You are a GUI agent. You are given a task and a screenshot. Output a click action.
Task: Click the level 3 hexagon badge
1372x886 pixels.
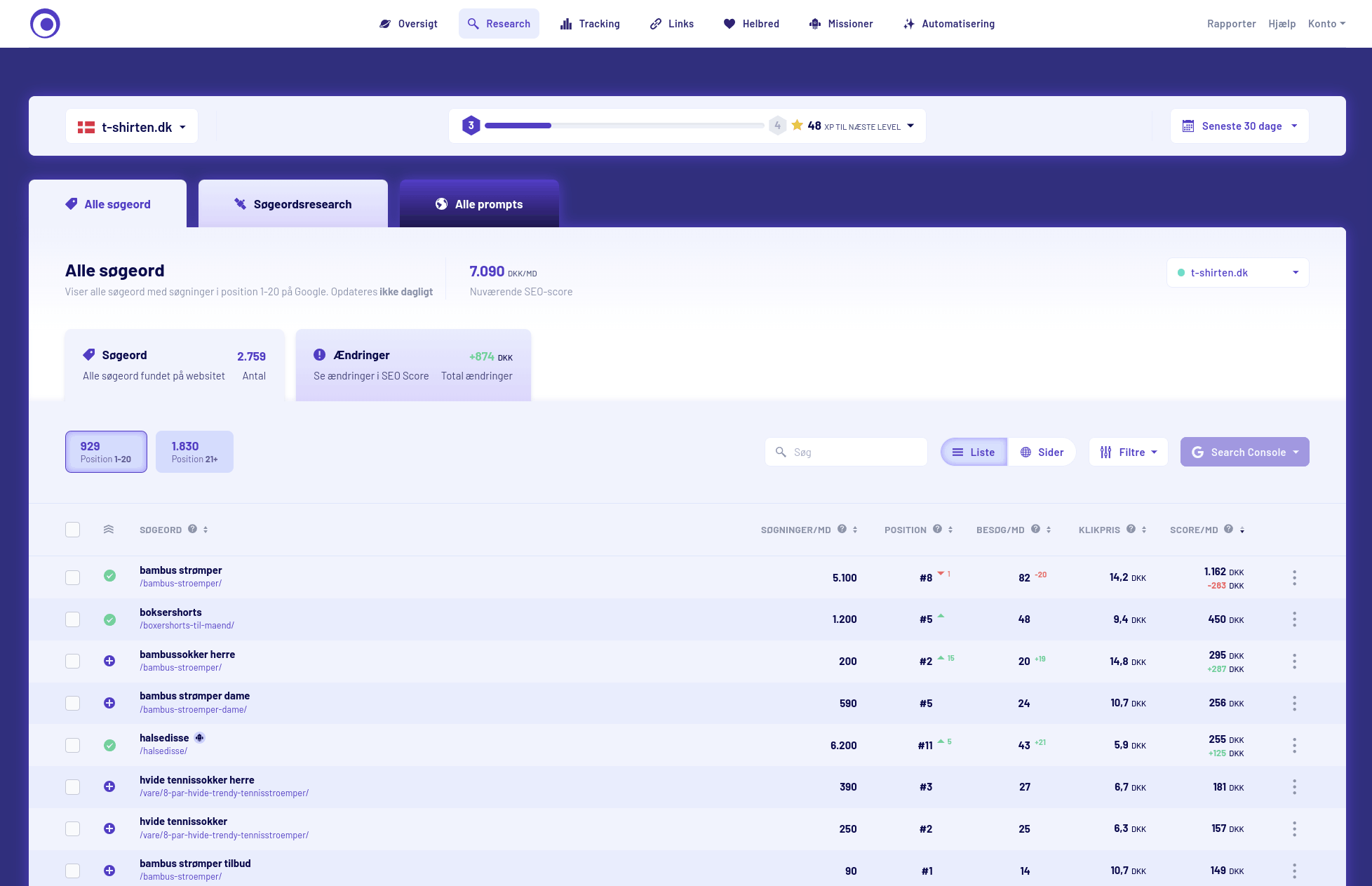point(471,126)
